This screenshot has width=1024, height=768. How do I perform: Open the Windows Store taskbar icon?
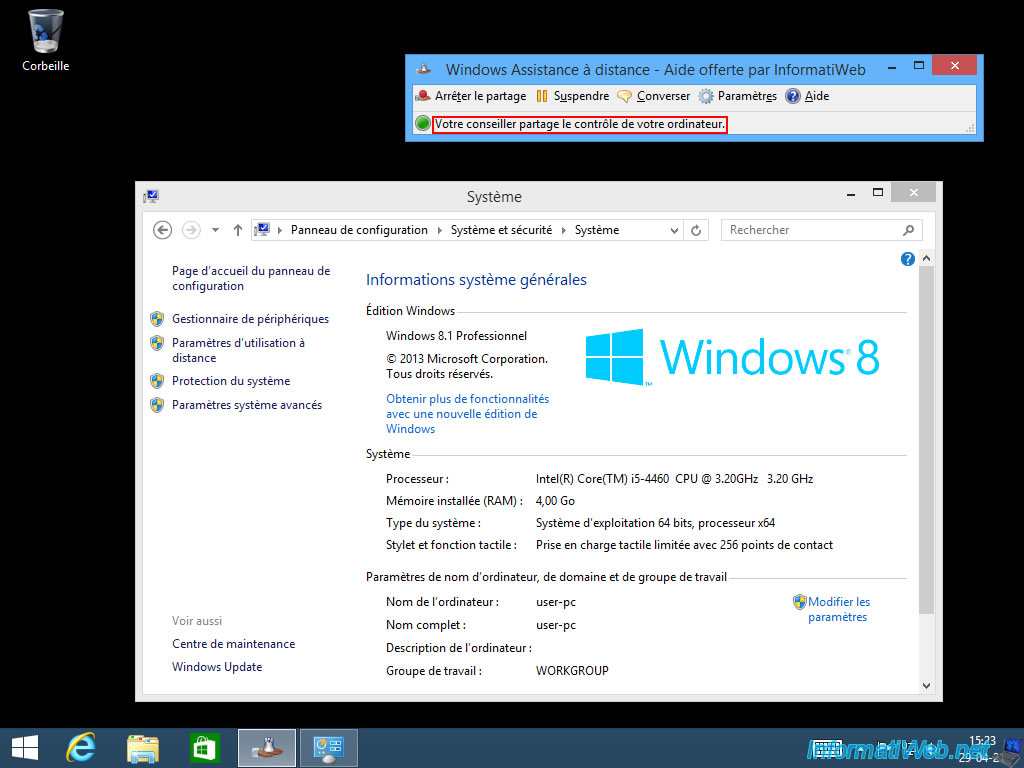point(204,748)
